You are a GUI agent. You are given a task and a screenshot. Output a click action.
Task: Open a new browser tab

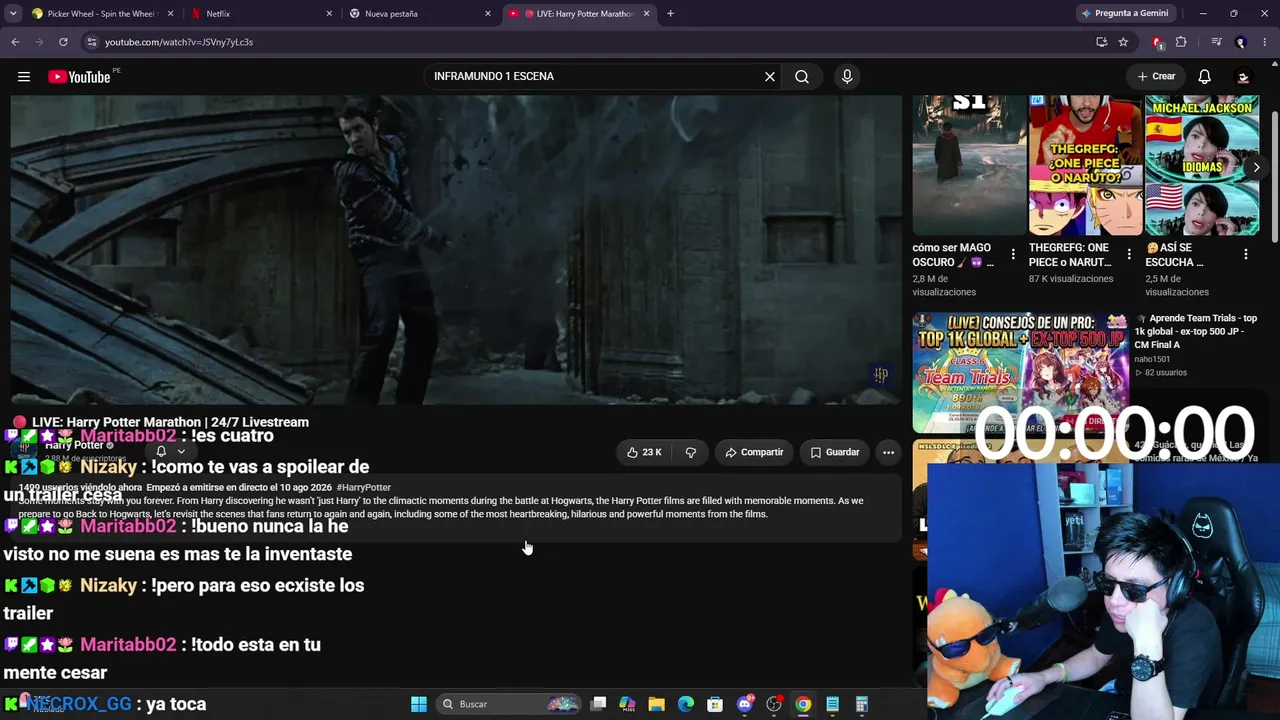[x=670, y=14]
